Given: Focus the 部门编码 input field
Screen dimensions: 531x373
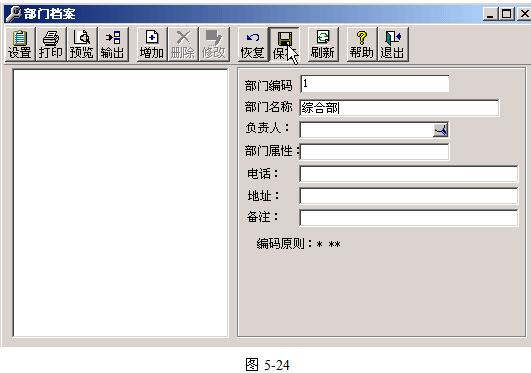Looking at the screenshot, I should [x=375, y=84].
